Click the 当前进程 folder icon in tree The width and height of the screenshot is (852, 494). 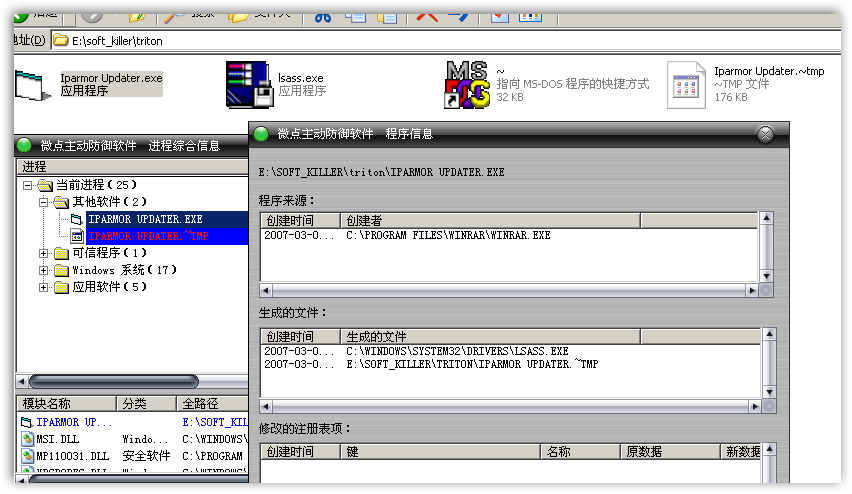[45, 186]
